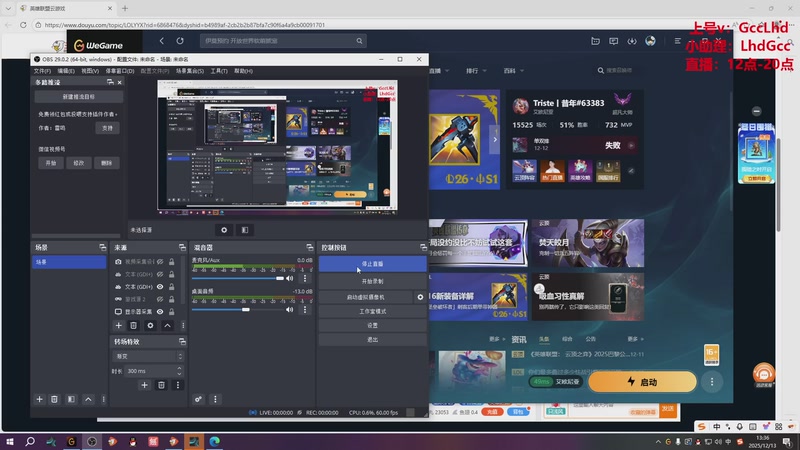Viewport: 800px width, 450px height.
Task: Add a scene transition with plus icon
Action: coord(144,385)
